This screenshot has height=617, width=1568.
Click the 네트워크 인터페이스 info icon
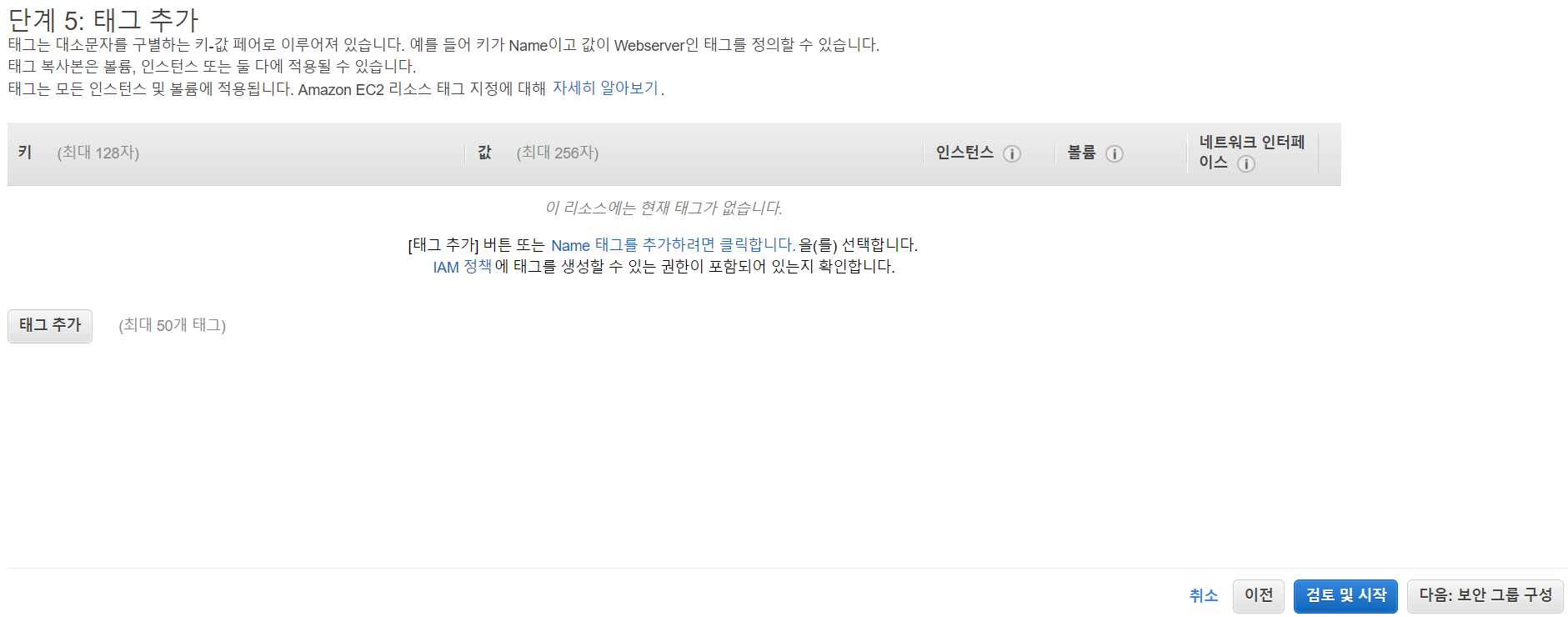coord(1245,163)
